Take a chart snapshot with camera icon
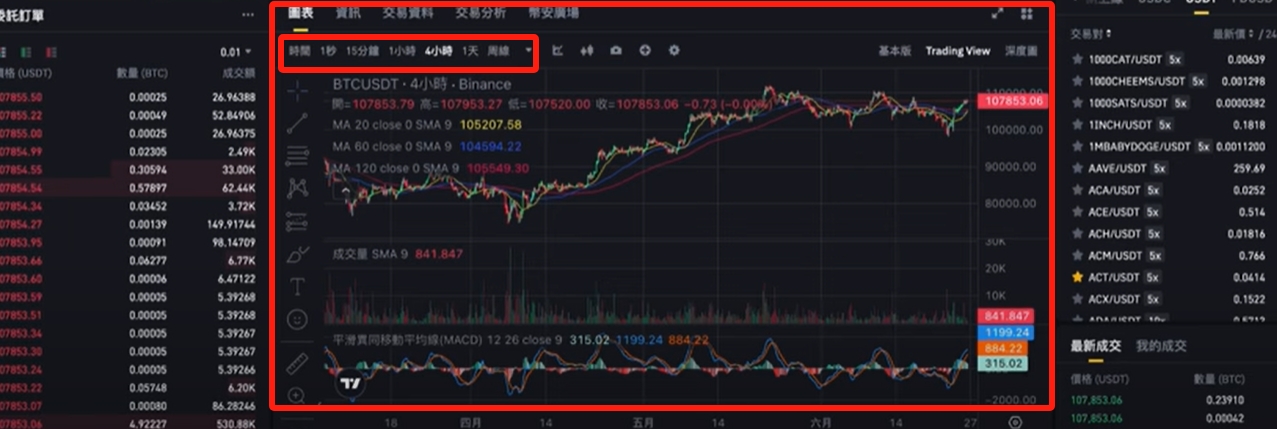This screenshot has height=429, width=1277. pyautogui.click(x=616, y=50)
